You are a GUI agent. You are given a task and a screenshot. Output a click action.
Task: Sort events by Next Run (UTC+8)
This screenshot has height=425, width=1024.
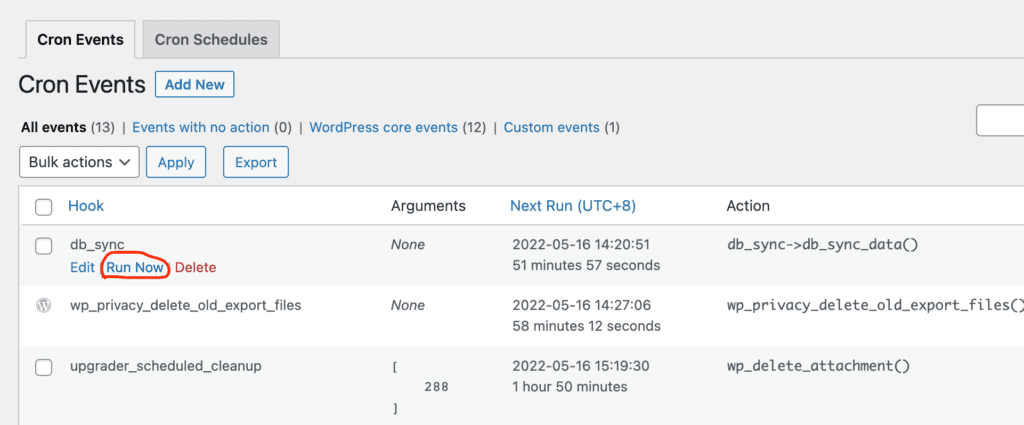click(x=573, y=206)
